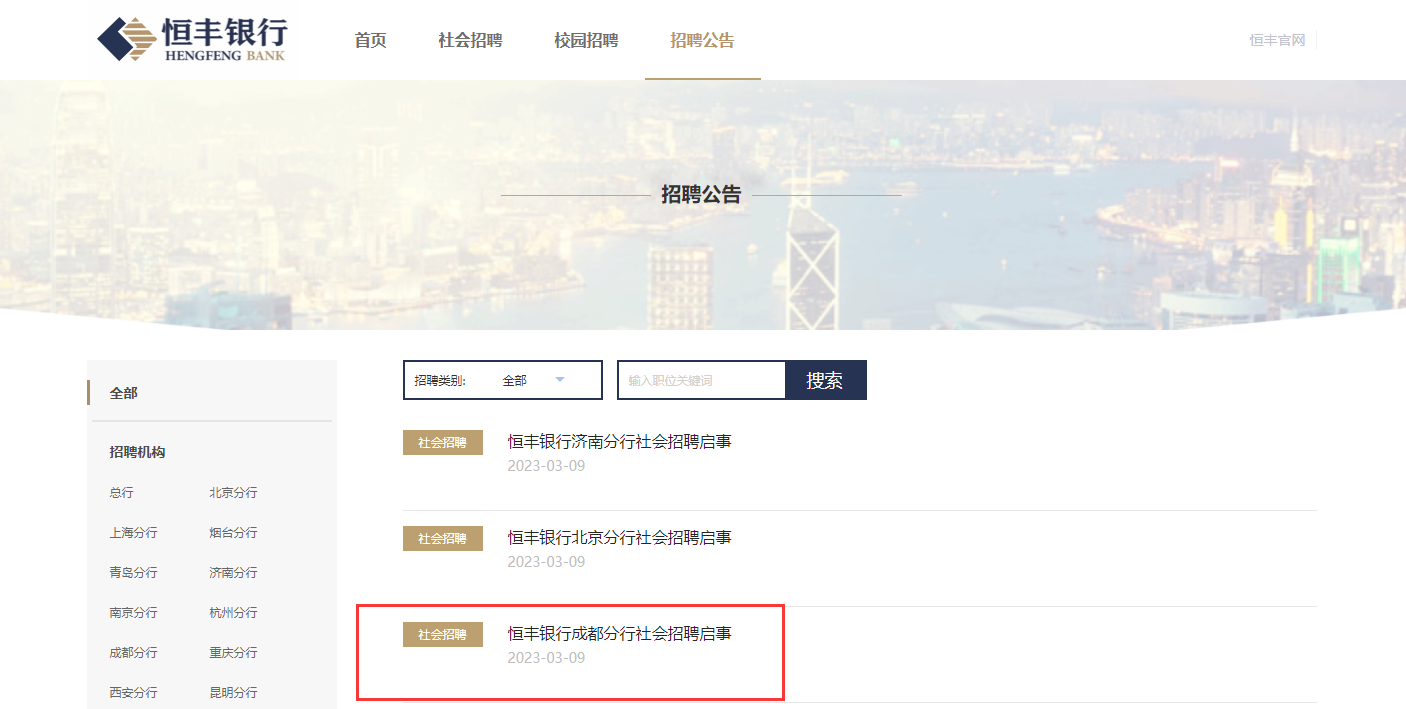Screen dimensions: 1406x709
Task: Expand the 招聘类别 dropdown arrow
Action: tap(560, 380)
